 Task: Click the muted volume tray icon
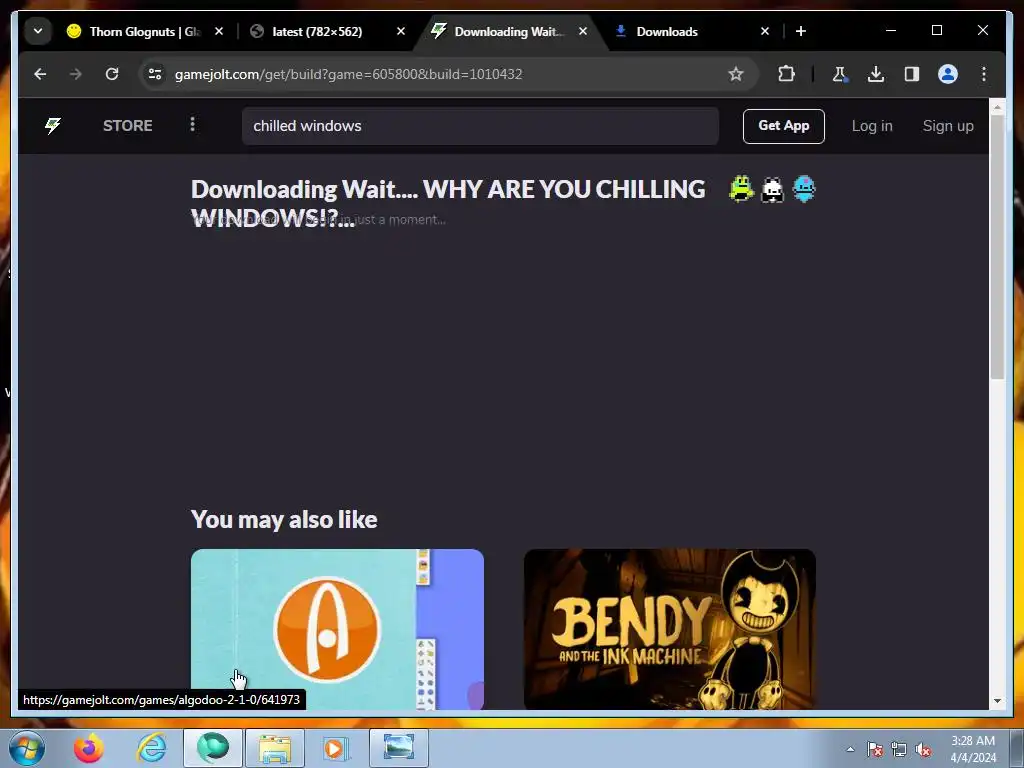[x=923, y=749]
